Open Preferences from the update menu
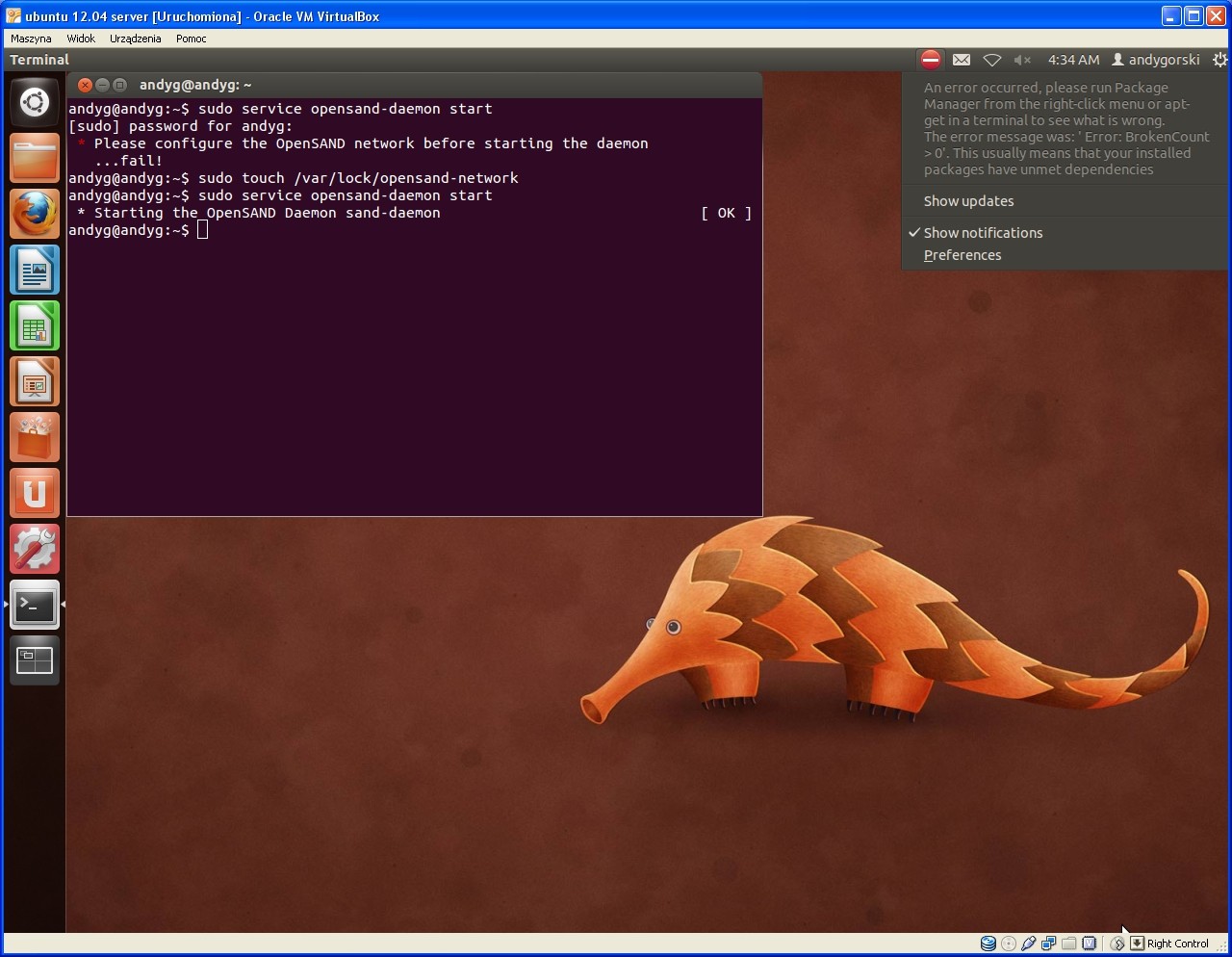 click(962, 255)
